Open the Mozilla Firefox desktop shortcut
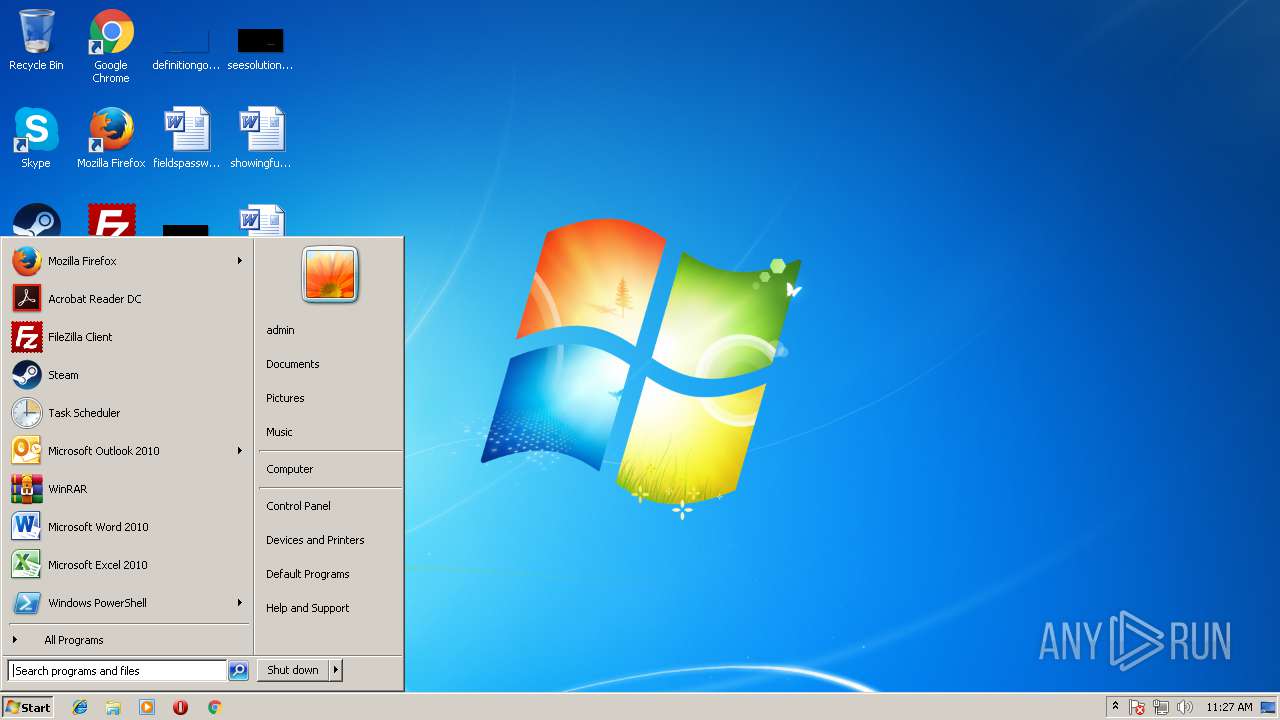The image size is (1280, 720). click(x=111, y=138)
